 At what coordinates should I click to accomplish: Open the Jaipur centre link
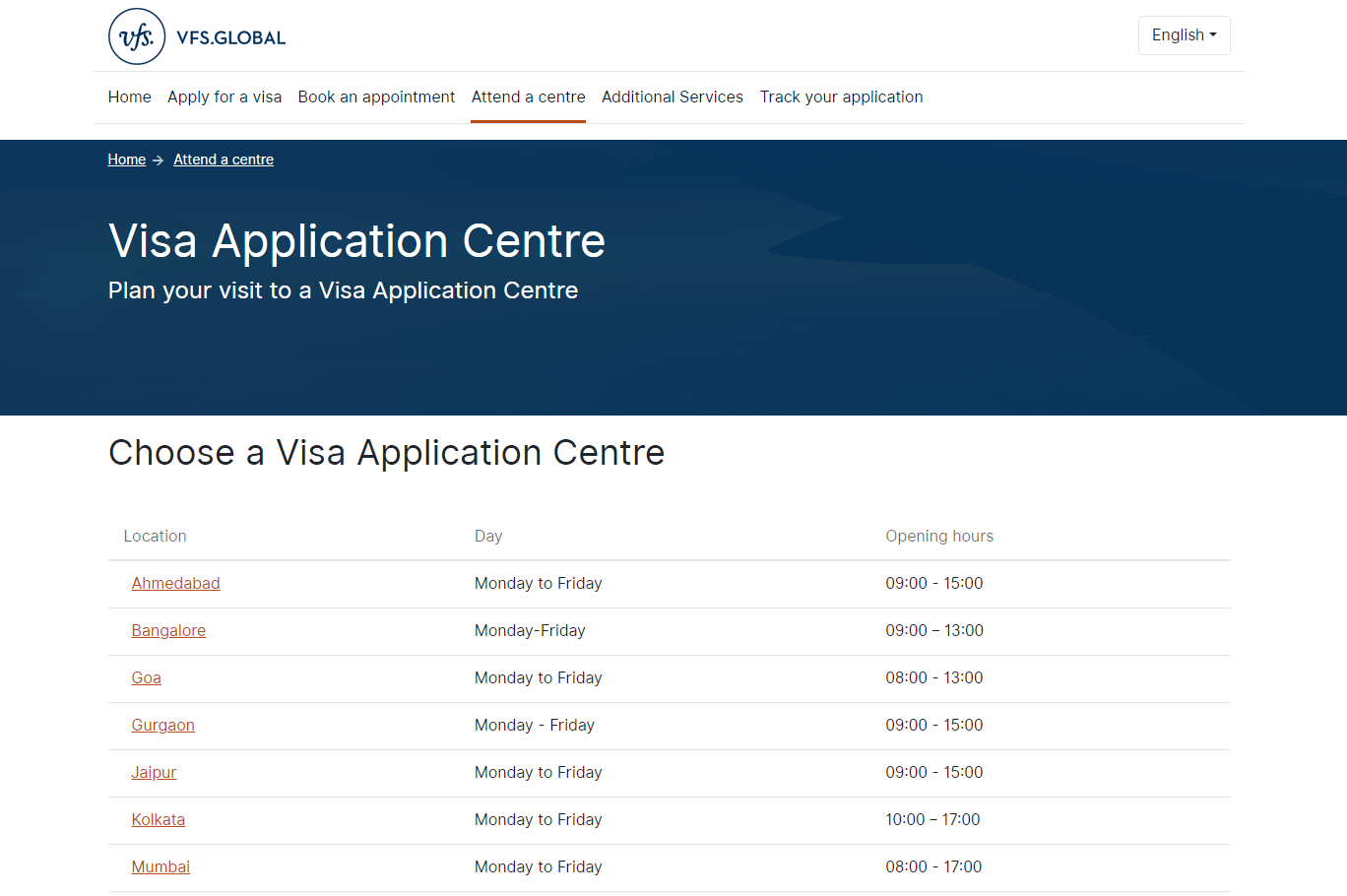(155, 772)
